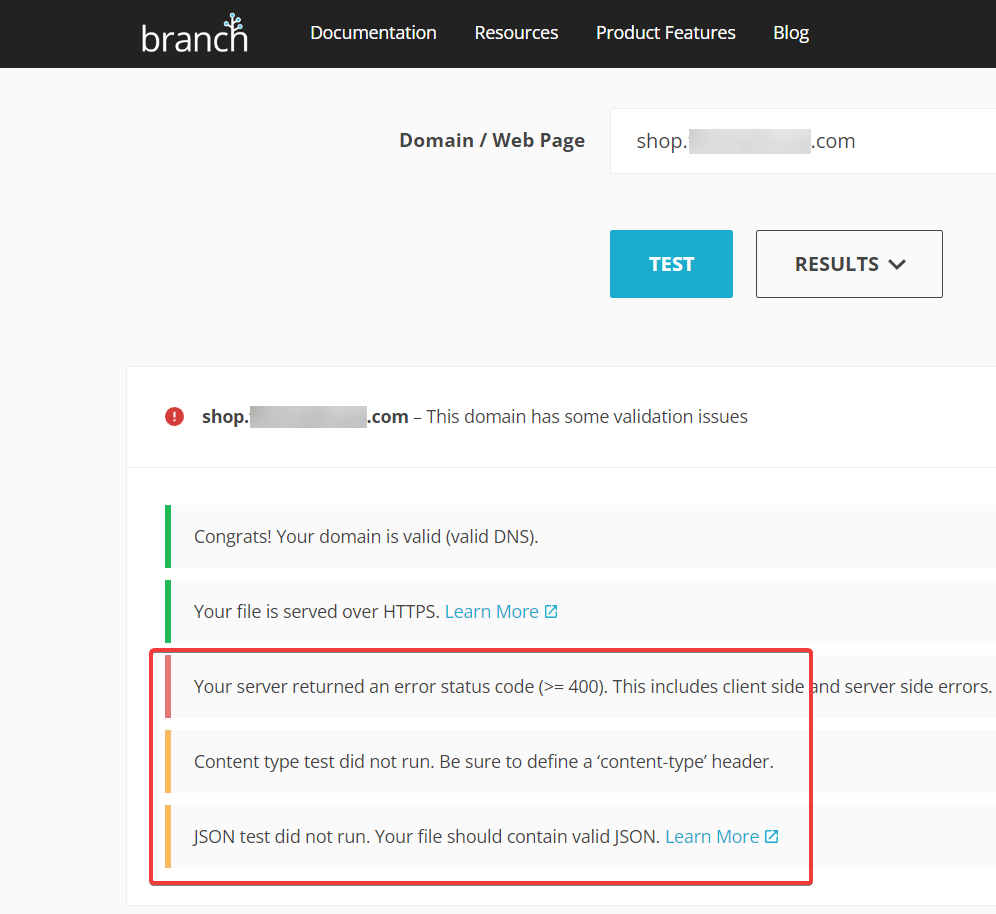Select 'Your file is served over HTTPS' text
This screenshot has height=914, width=996.
316,612
